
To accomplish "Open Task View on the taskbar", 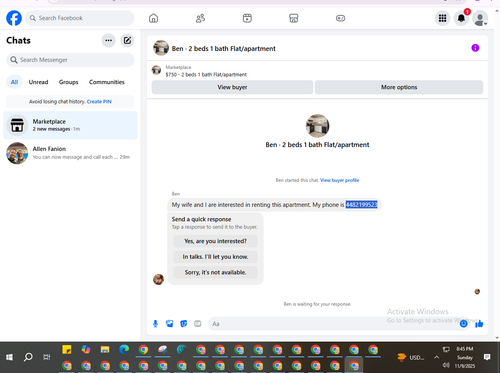I will [x=47, y=357].
